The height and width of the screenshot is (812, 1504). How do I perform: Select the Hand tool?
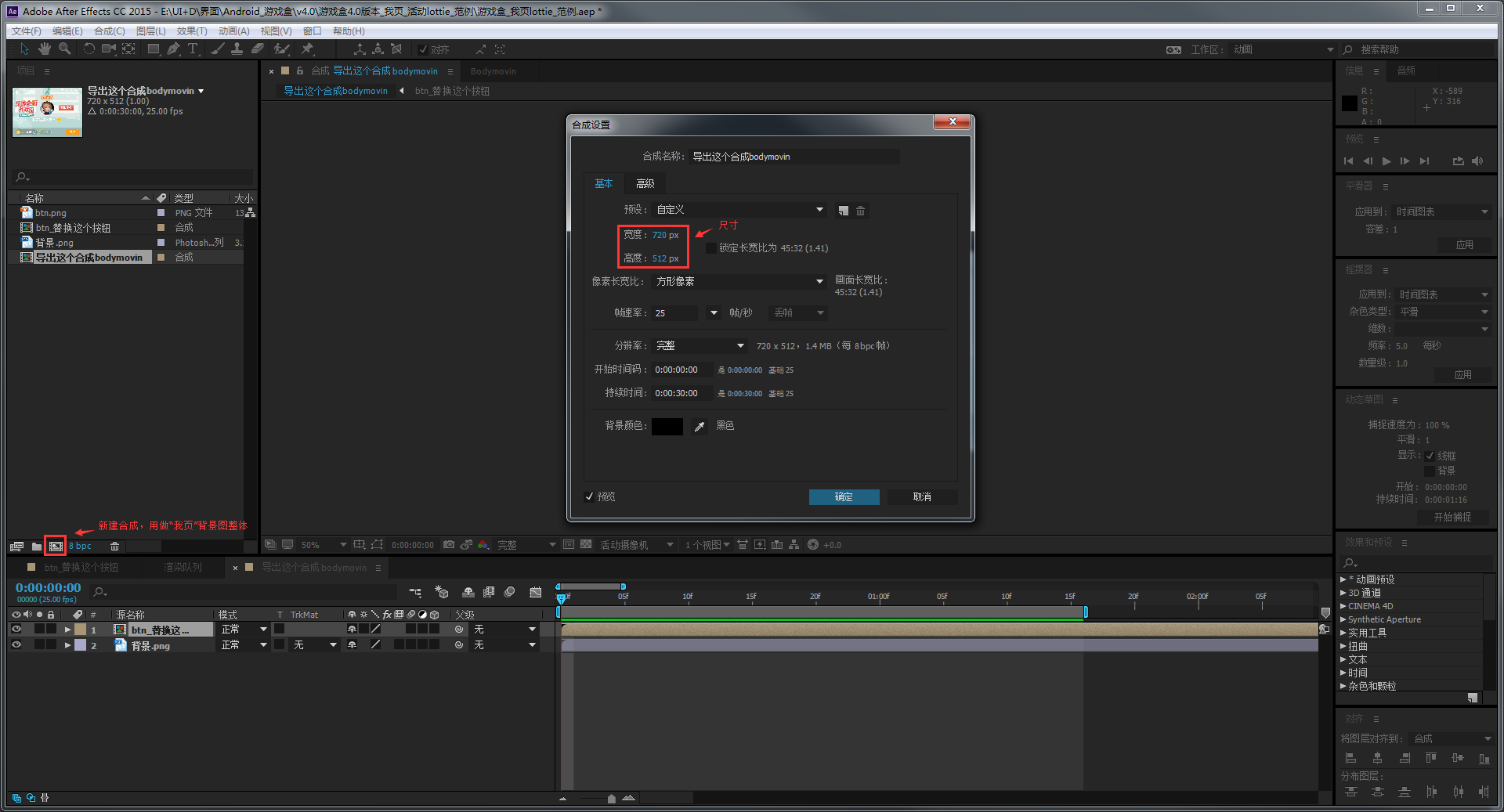click(45, 49)
